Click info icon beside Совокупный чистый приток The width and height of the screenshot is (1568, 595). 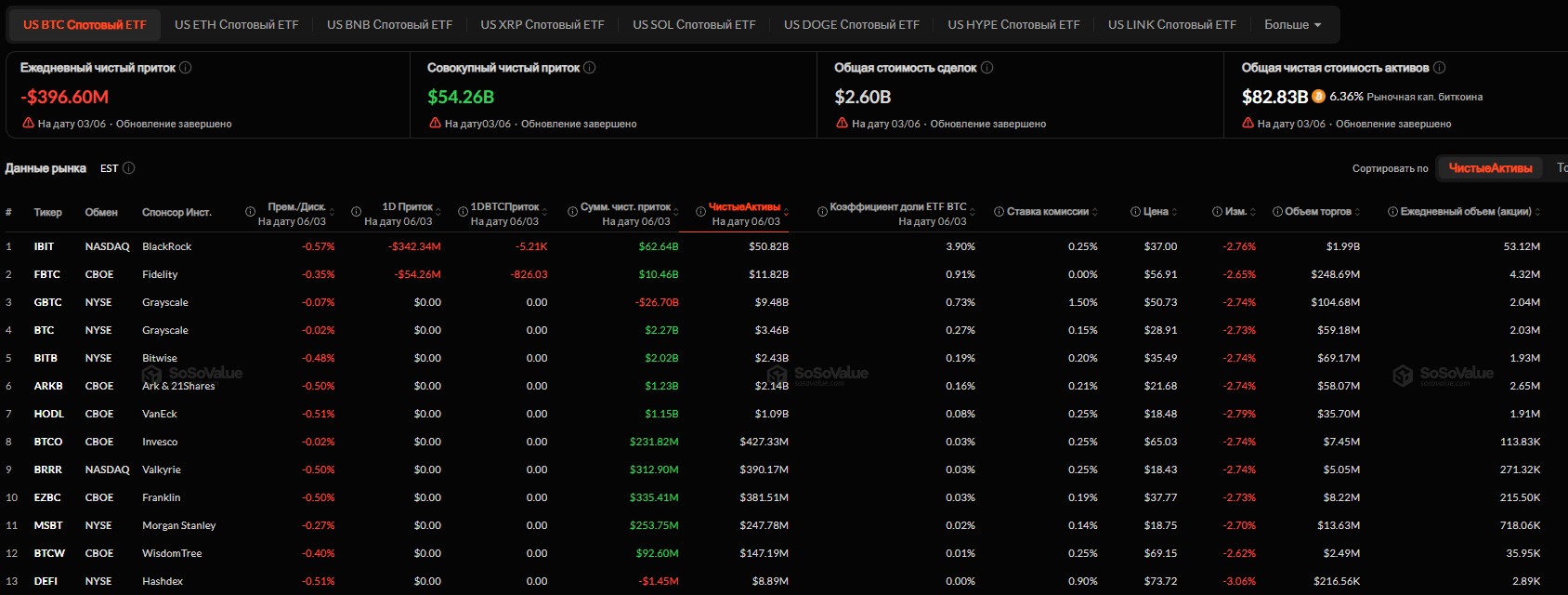(590, 68)
